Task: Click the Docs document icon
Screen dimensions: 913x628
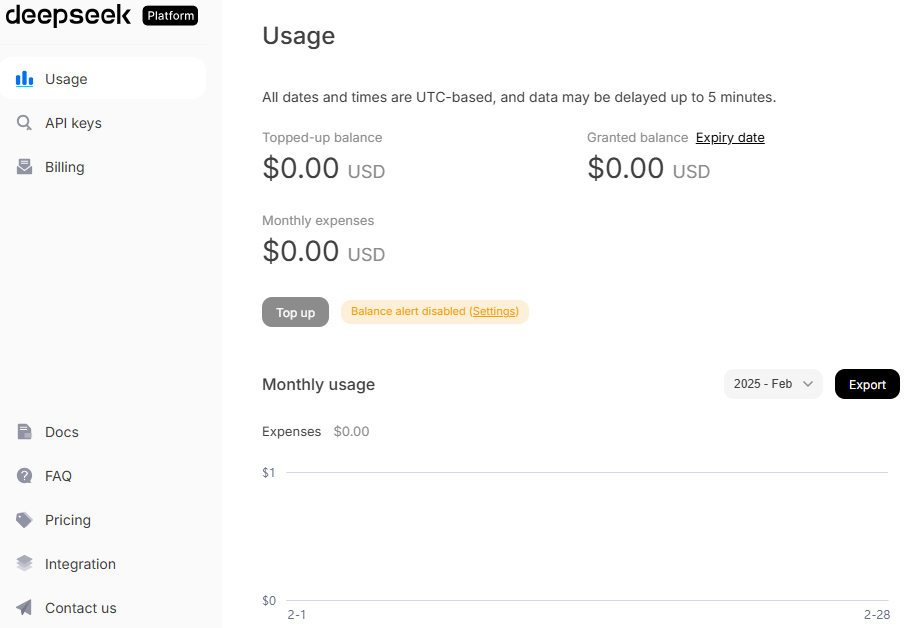Action: tap(25, 432)
